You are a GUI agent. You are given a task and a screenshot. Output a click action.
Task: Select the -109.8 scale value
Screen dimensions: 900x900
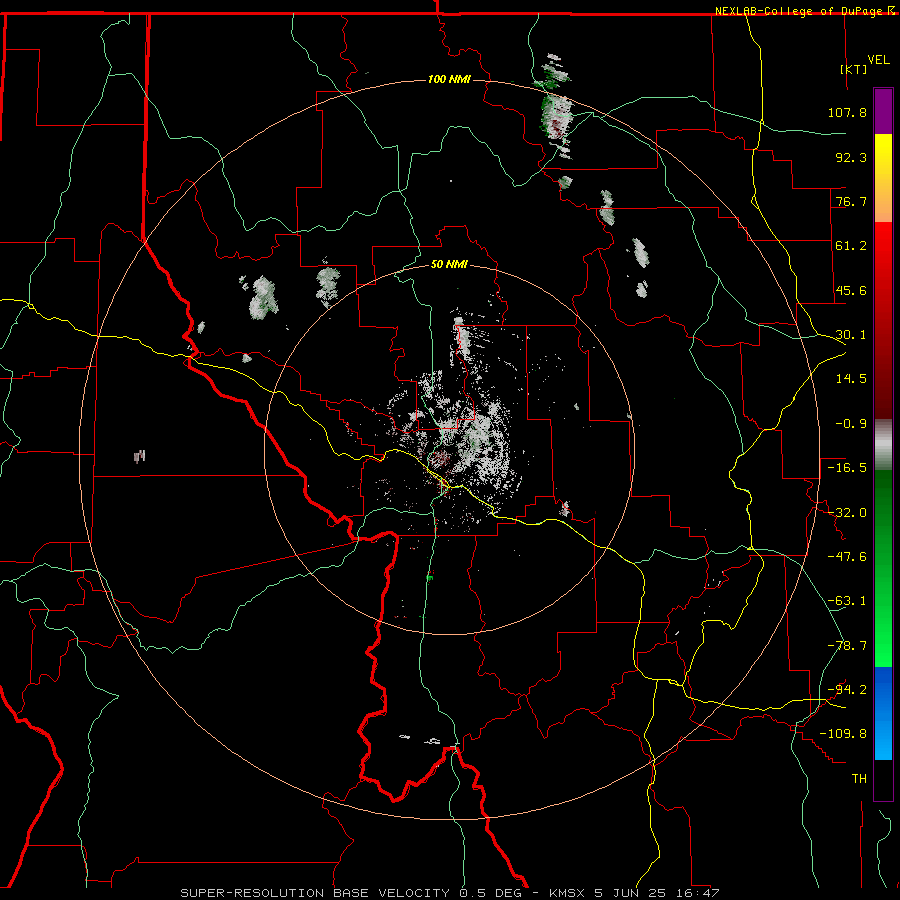[x=844, y=734]
